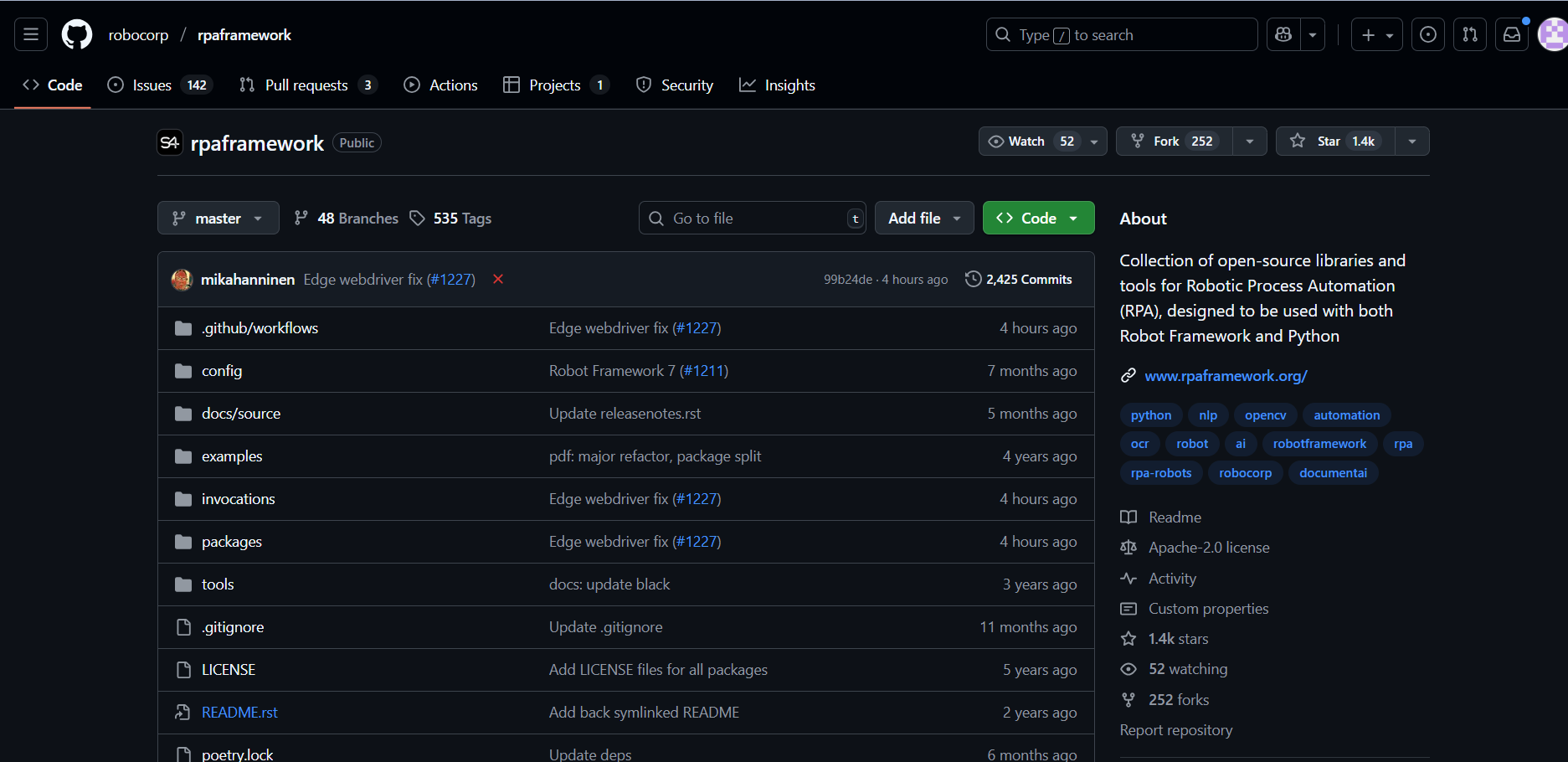This screenshot has width=1568, height=762.
Task: Open the Create new plus menu
Action: click(1377, 34)
